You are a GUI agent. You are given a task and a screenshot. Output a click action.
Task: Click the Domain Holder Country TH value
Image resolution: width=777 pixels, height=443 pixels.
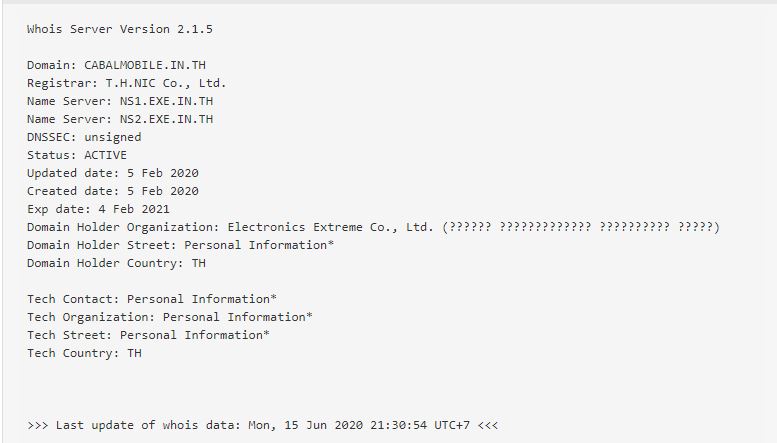[x=199, y=263]
